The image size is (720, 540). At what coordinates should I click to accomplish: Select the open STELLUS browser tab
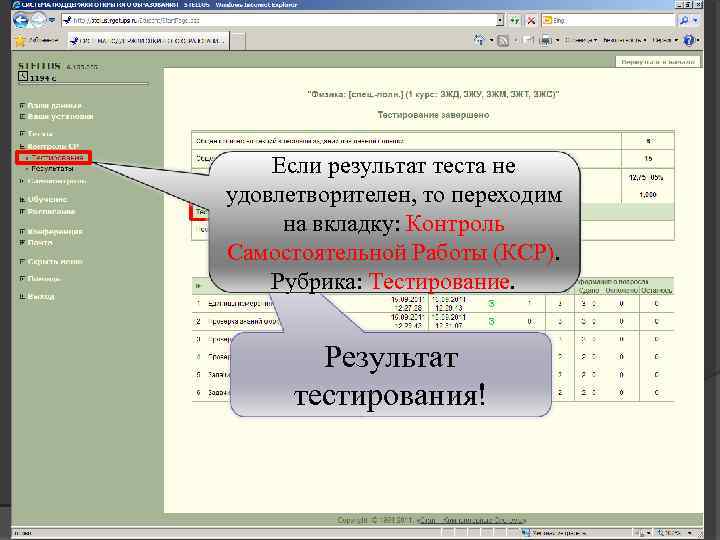click(x=147, y=41)
